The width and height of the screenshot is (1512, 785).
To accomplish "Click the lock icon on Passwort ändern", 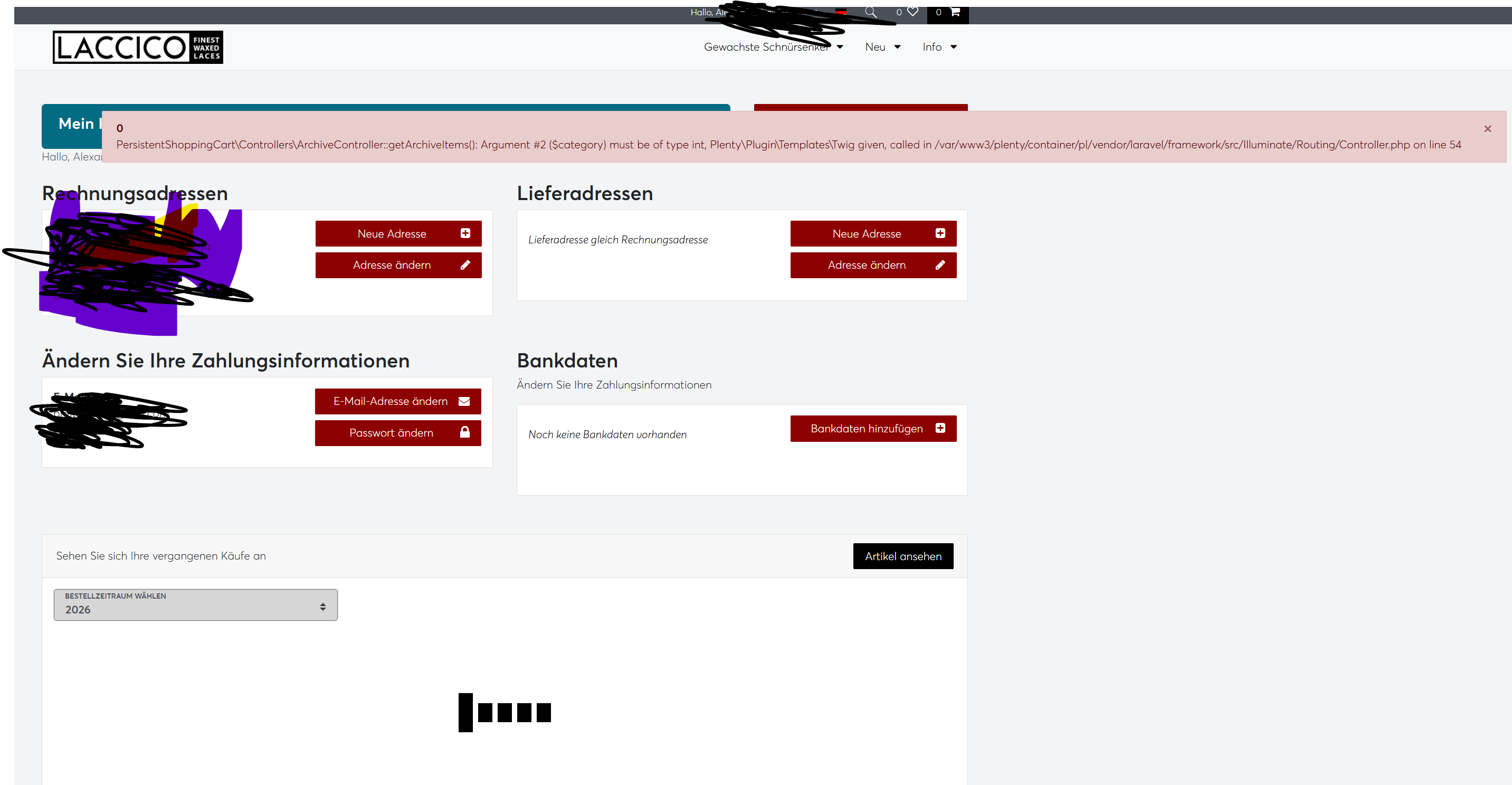I will click(464, 433).
